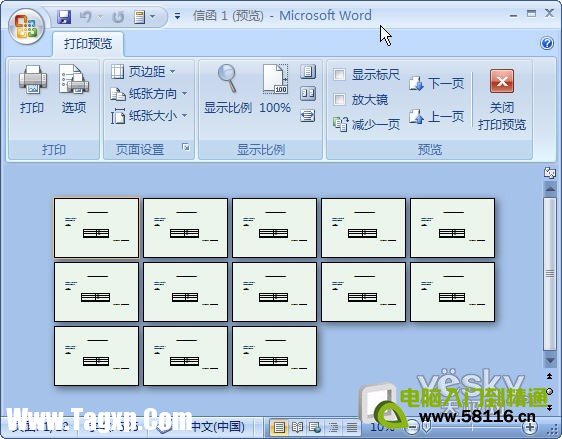Go to 上一页 previous page
The height and width of the screenshot is (439, 562).
[436, 116]
